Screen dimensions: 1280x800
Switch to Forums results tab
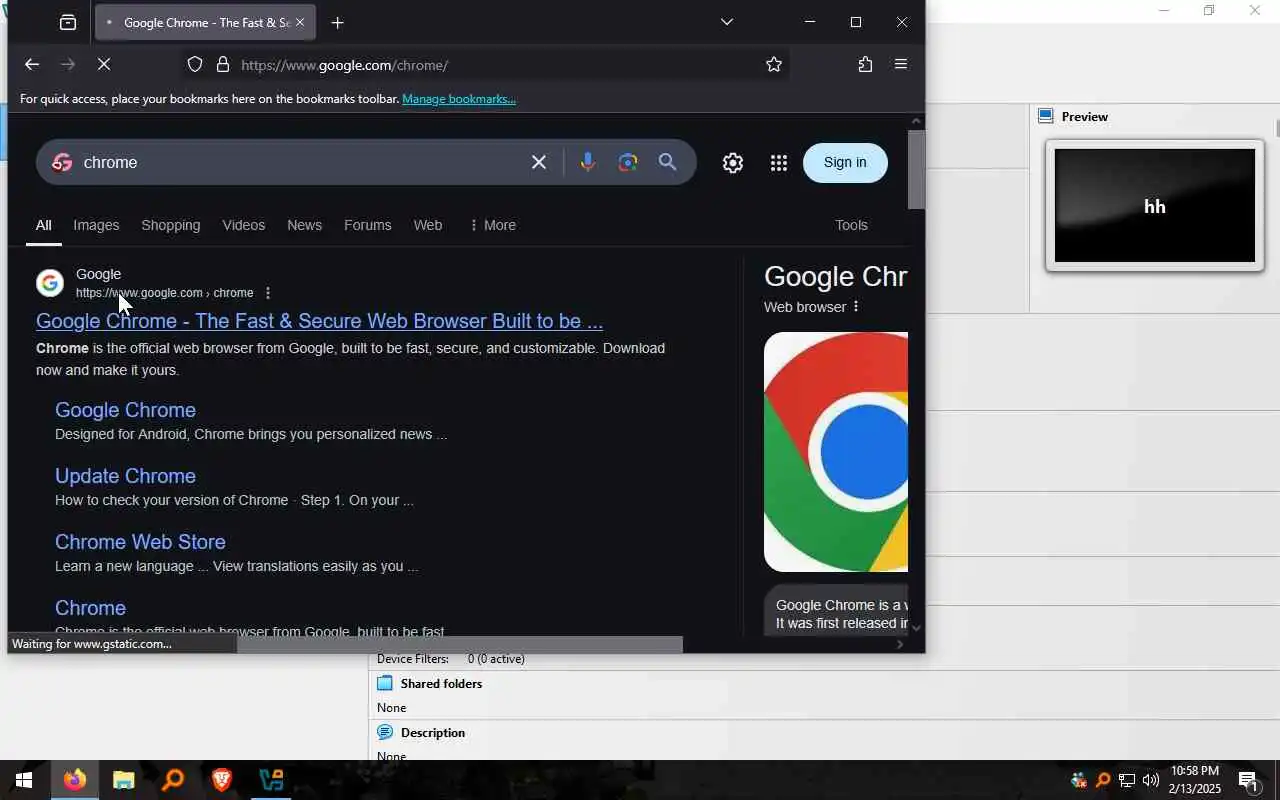[368, 225]
